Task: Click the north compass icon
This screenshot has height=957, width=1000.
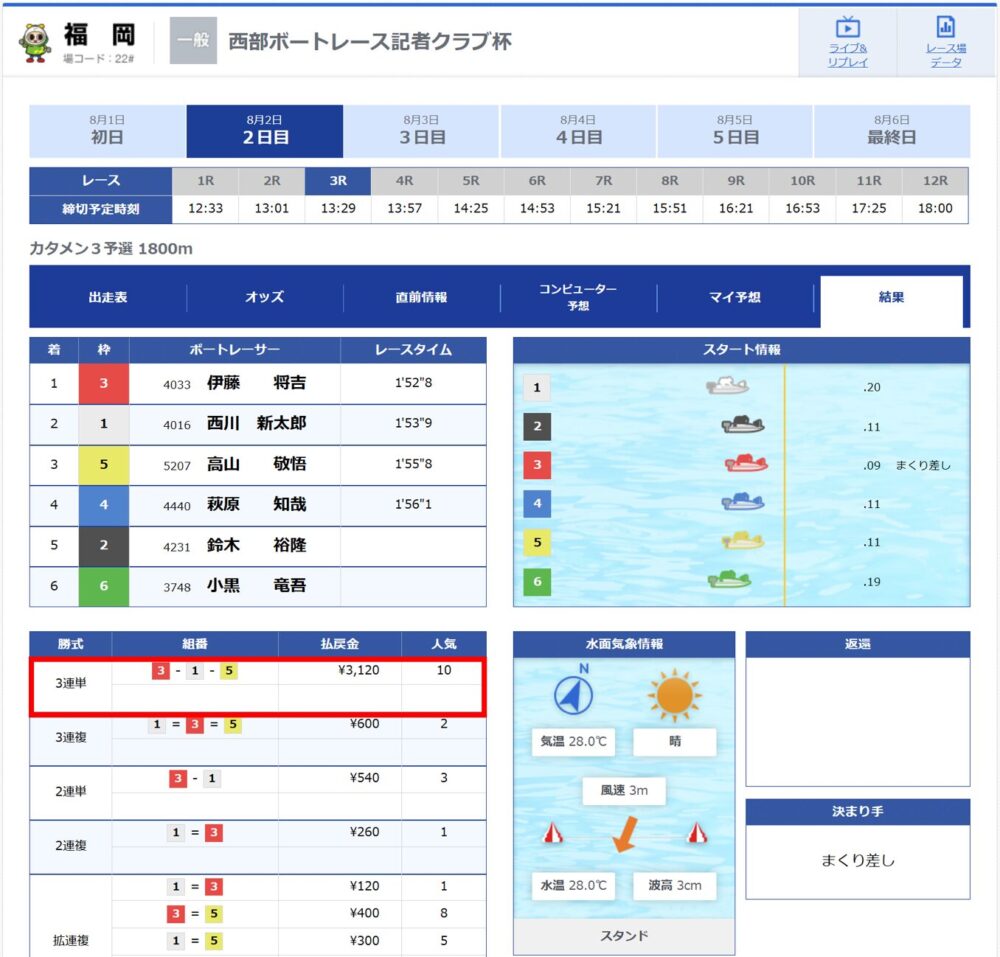Action: click(573, 692)
